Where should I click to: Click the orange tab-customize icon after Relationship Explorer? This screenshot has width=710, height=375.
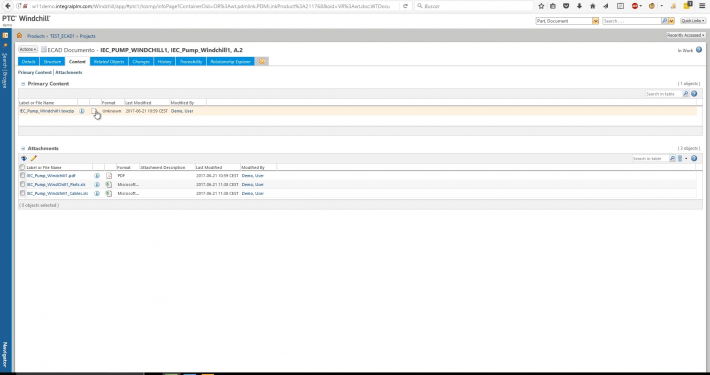262,61
